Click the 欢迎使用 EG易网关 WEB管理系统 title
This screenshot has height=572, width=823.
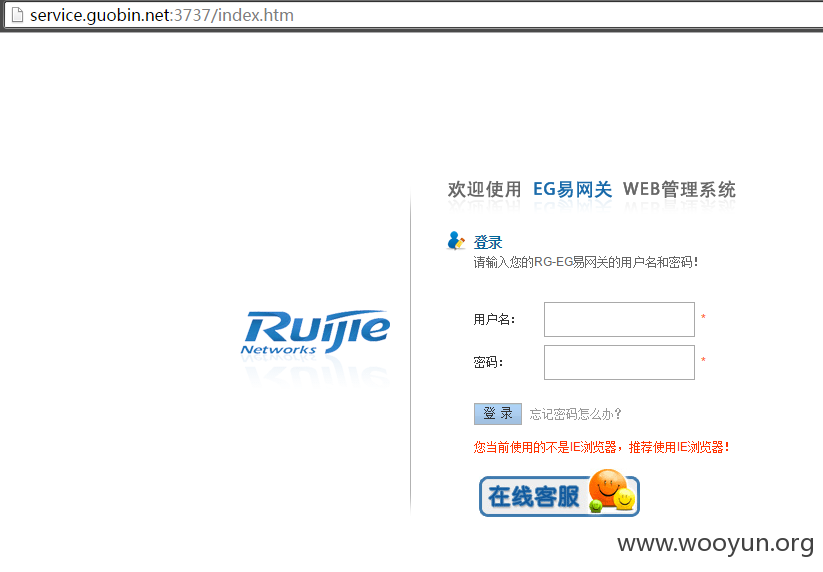592,189
